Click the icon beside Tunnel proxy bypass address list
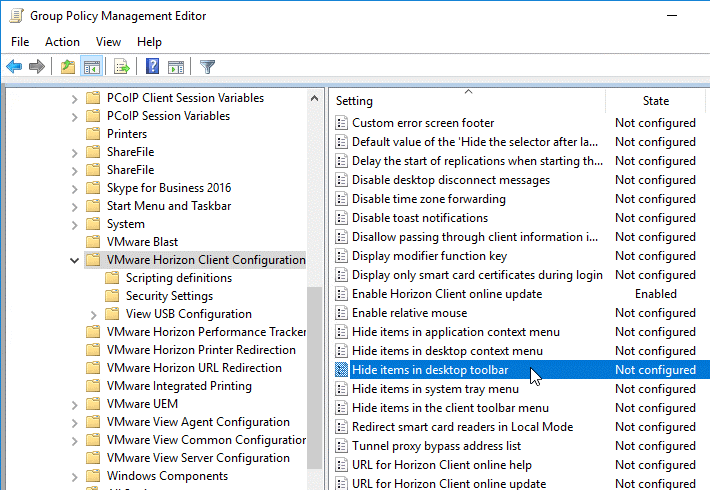This screenshot has width=710, height=490. point(341,446)
